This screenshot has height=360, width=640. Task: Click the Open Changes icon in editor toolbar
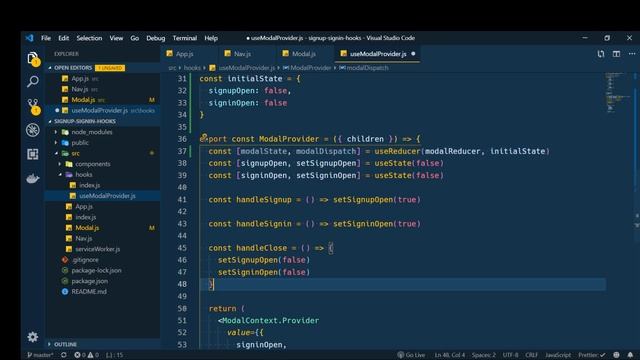(601, 54)
